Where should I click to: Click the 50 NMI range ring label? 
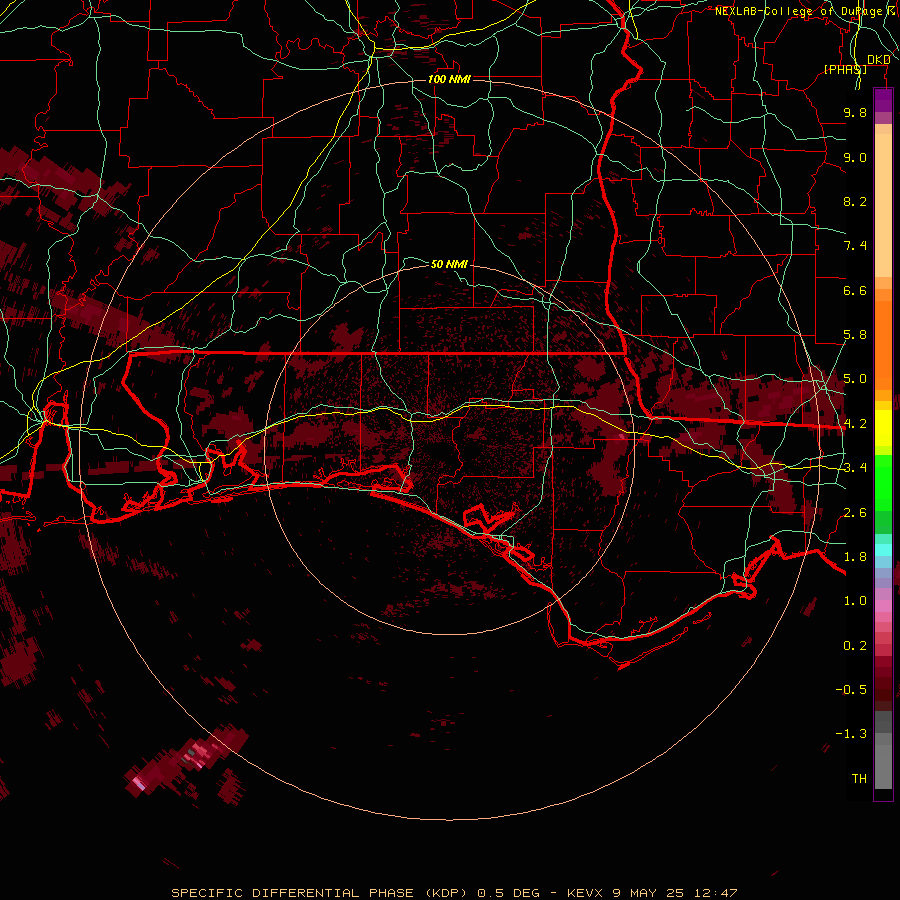click(x=449, y=264)
